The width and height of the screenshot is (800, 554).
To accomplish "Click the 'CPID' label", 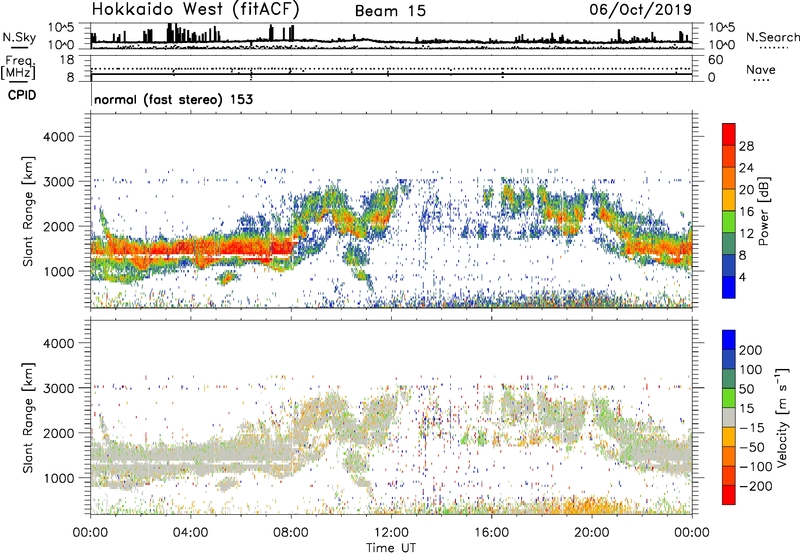I will 22,95.
